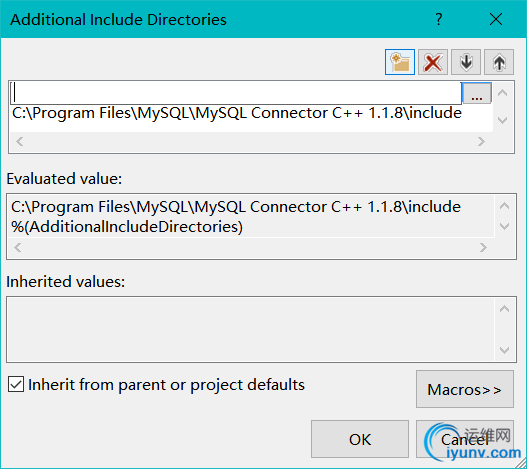Click the New Line folder icon
Screen dimensions: 527x469
pos(400,62)
